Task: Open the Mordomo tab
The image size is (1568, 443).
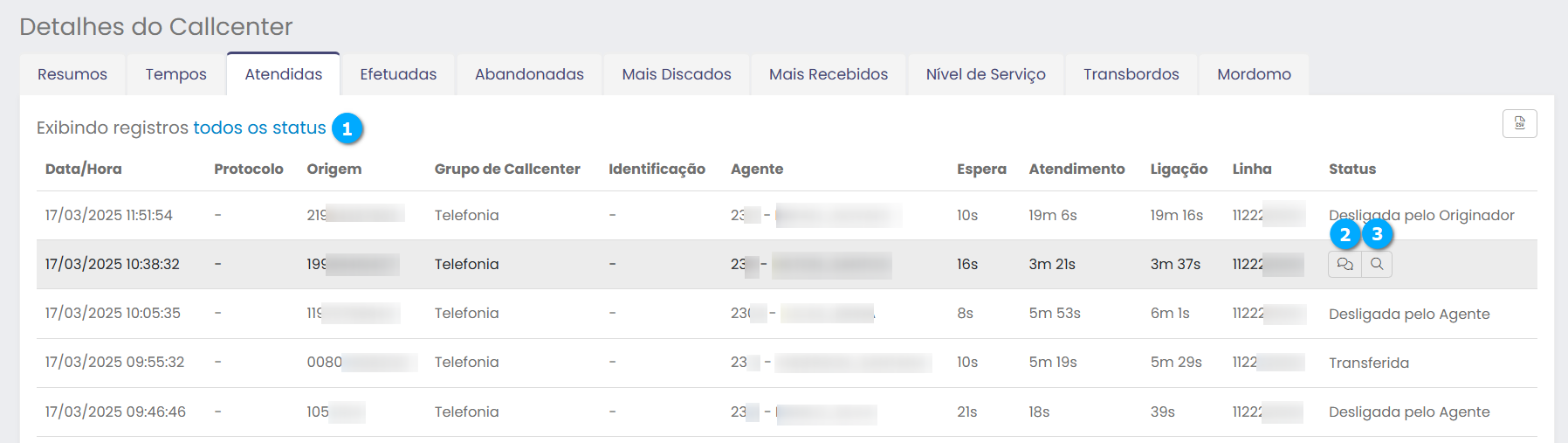Action: tap(1254, 74)
